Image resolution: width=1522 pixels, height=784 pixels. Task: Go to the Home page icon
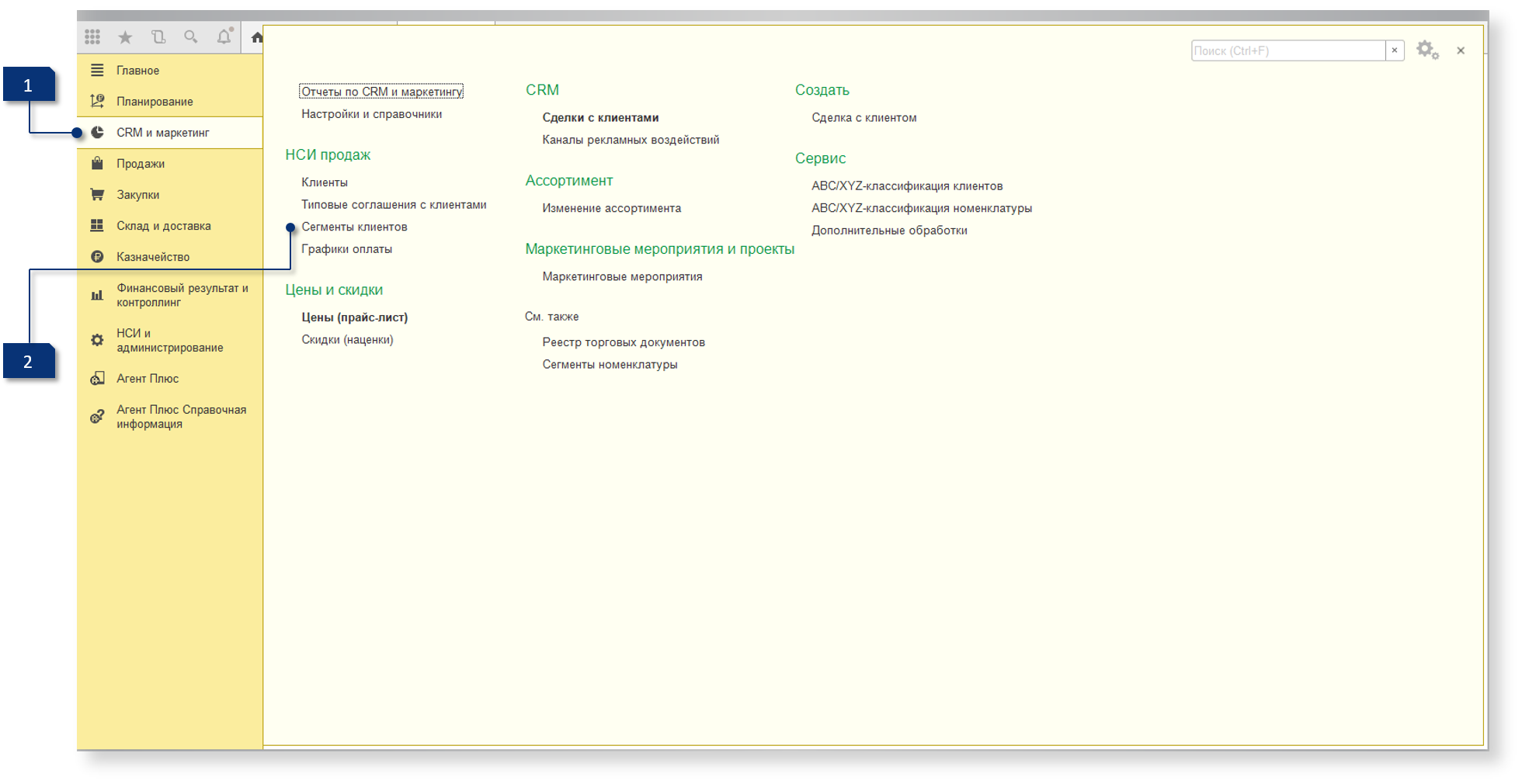(x=257, y=37)
